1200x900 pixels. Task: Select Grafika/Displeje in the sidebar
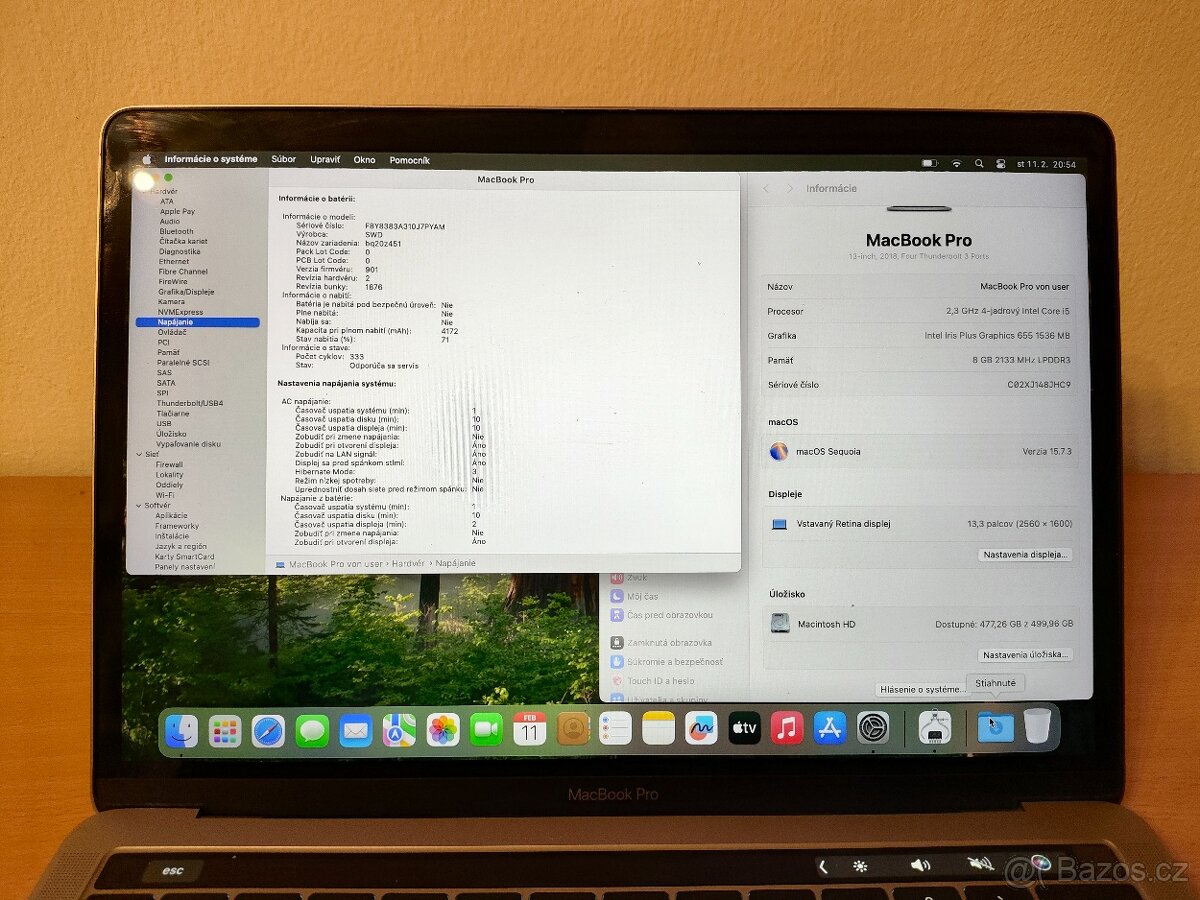pos(186,292)
